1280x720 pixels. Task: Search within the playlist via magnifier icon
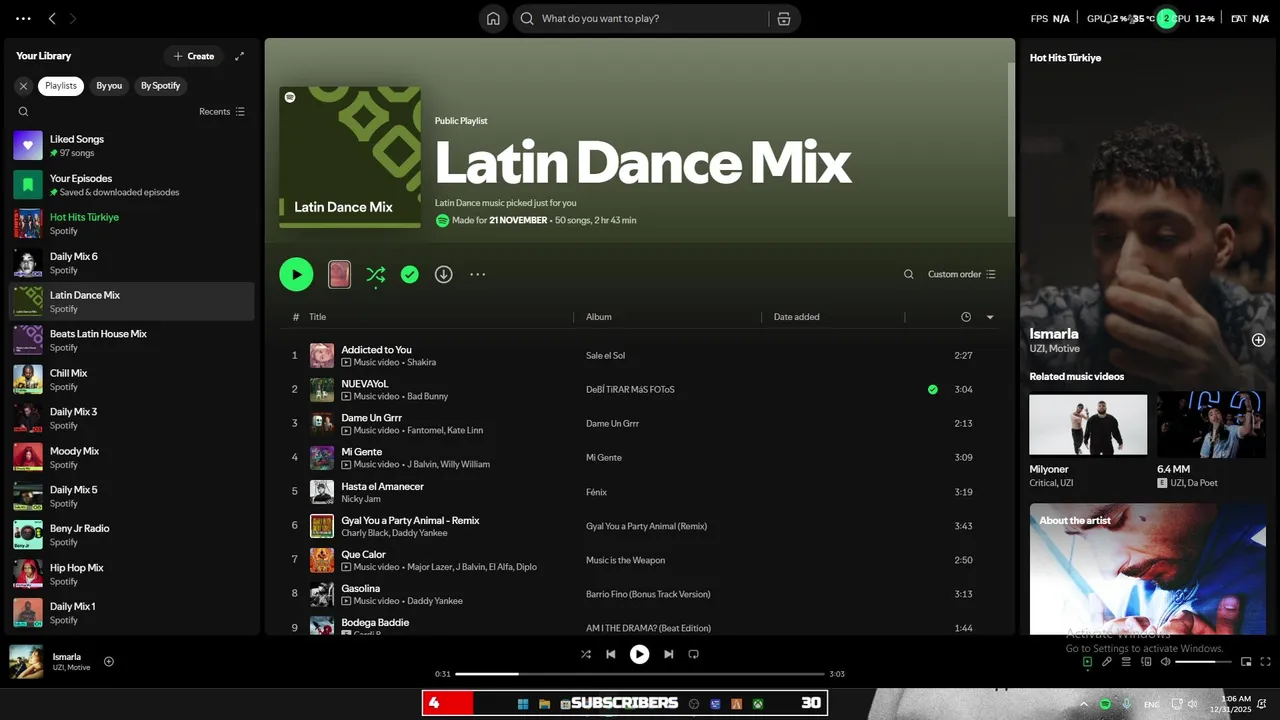(x=908, y=274)
